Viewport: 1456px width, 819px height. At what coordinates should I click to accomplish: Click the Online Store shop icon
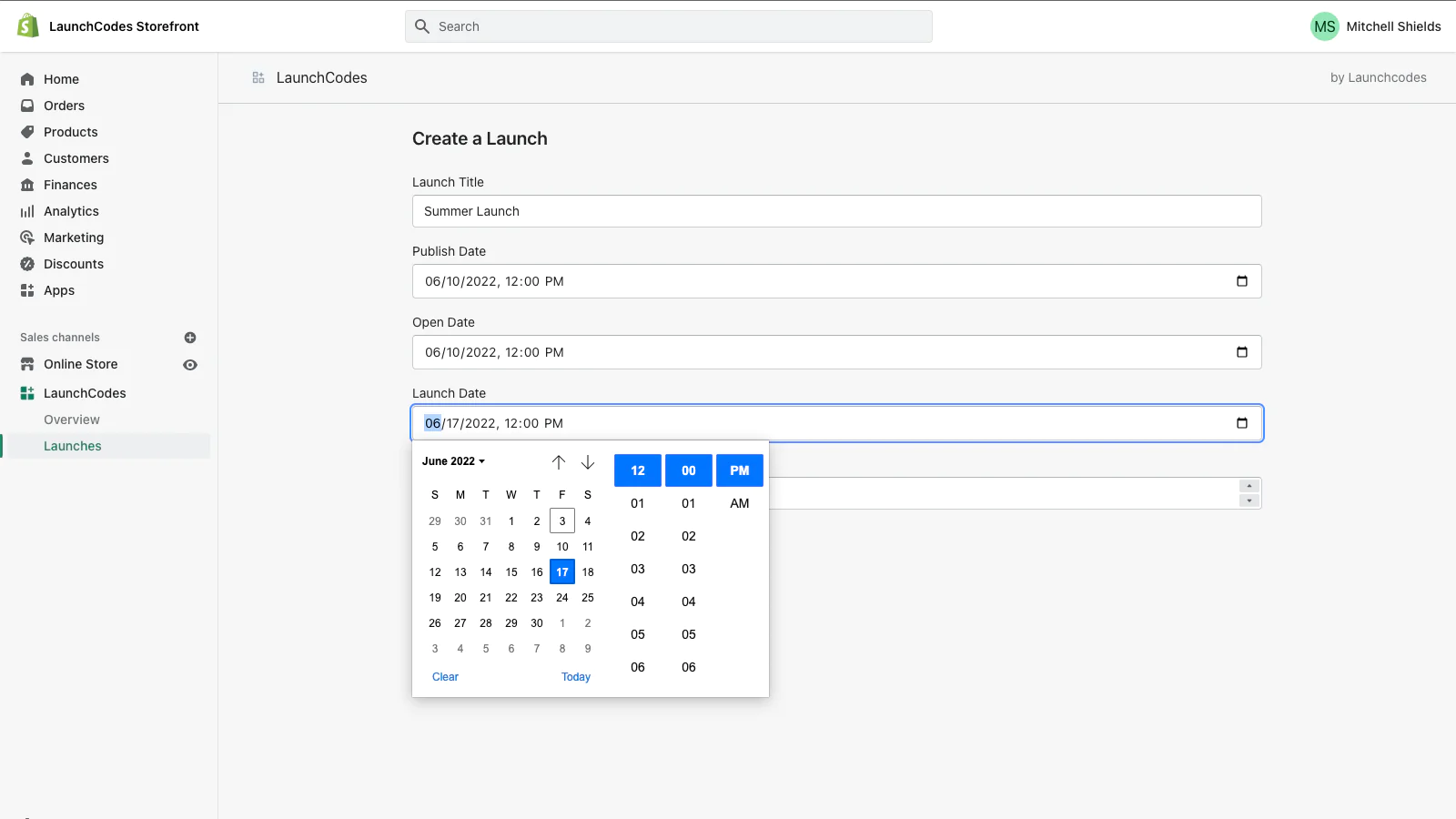click(27, 364)
